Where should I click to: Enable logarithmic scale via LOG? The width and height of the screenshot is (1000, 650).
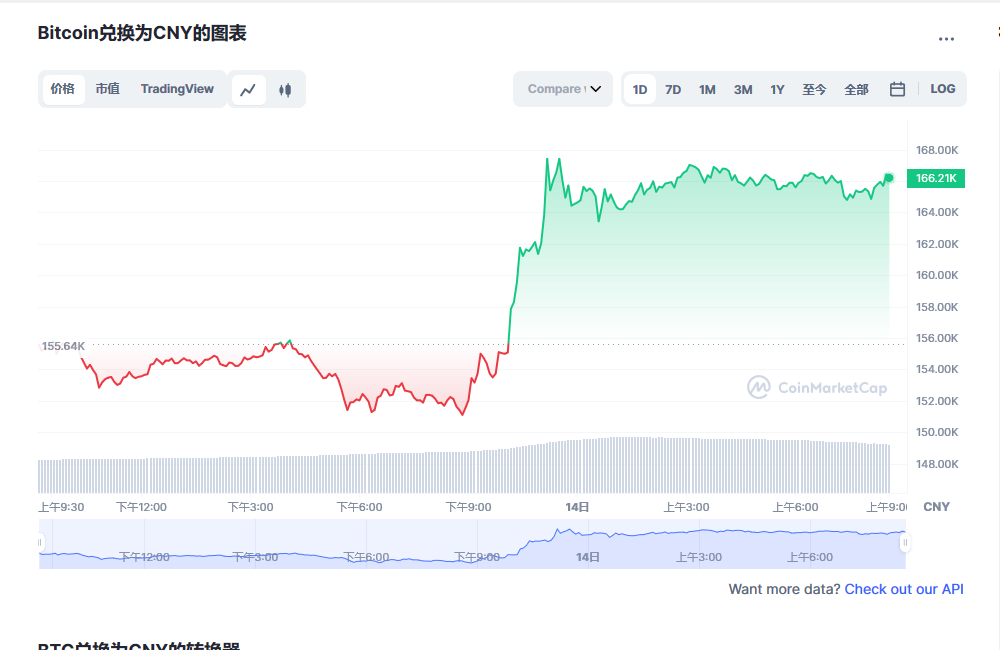pos(942,88)
